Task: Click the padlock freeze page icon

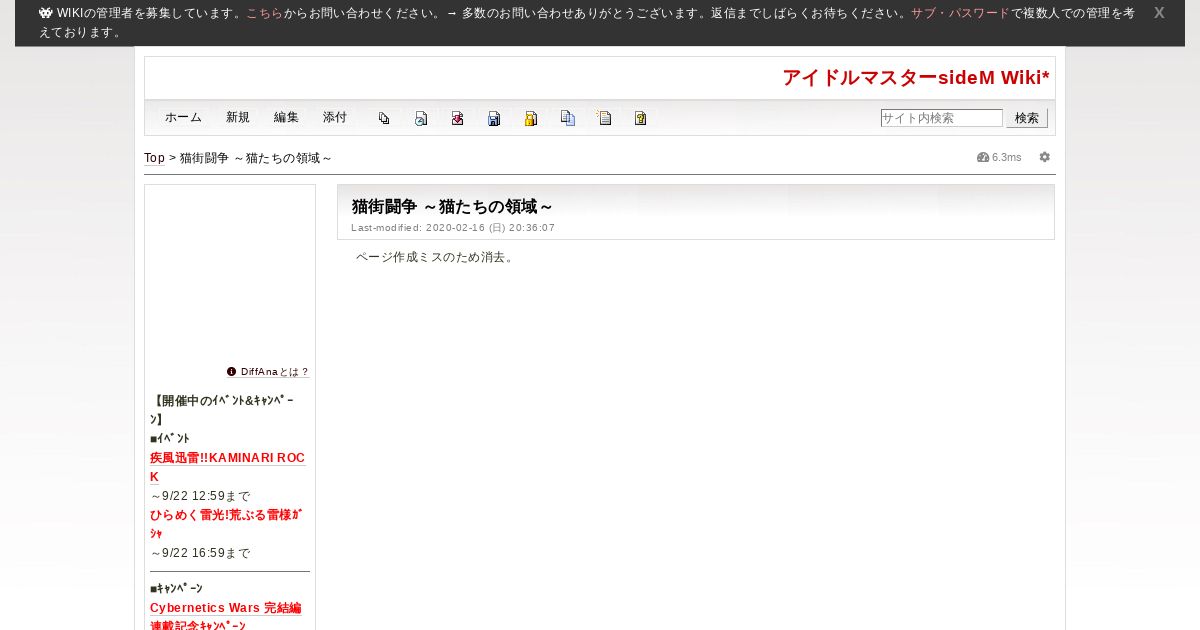Action: pos(531,118)
